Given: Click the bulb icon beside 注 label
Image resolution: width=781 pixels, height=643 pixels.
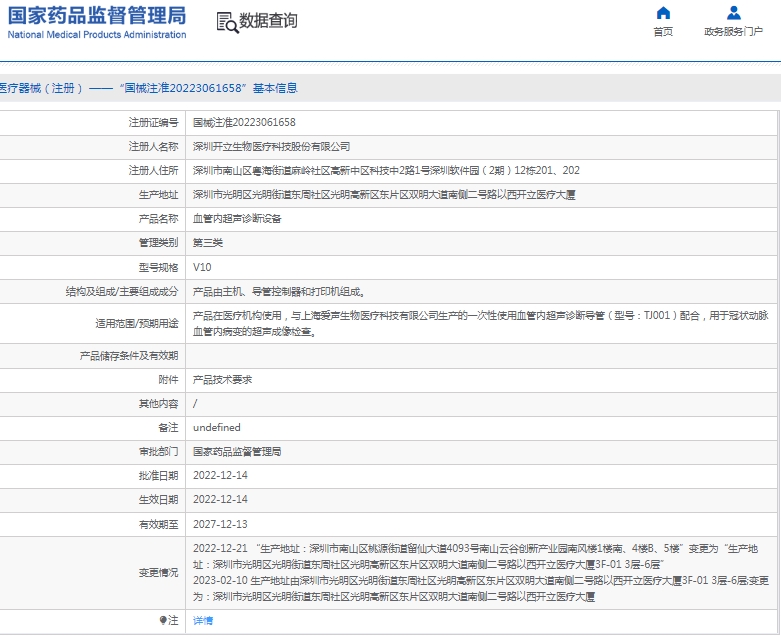Looking at the screenshot, I should [163, 620].
